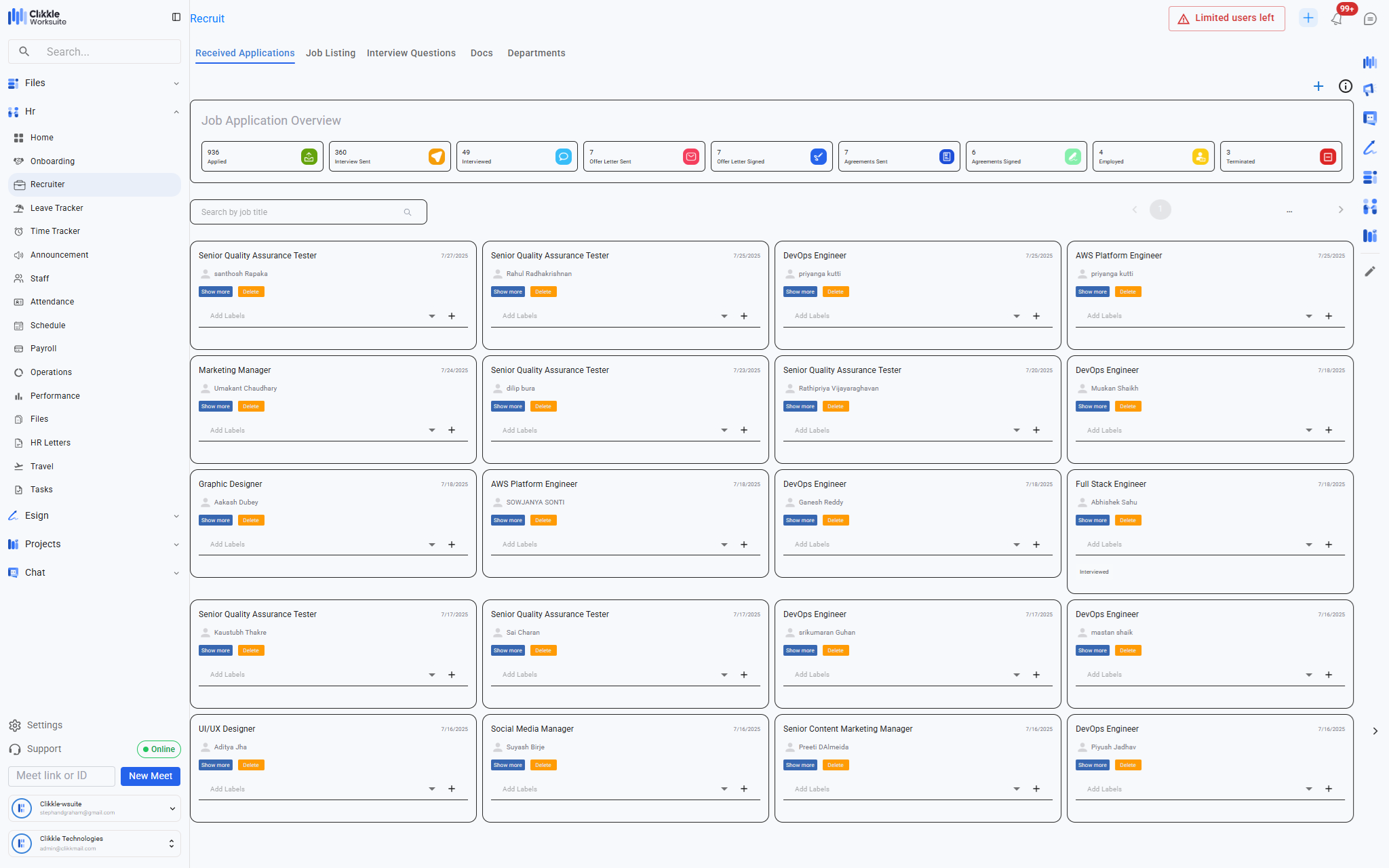
Task: Click the orange Interview Sent icon
Action: [436, 157]
